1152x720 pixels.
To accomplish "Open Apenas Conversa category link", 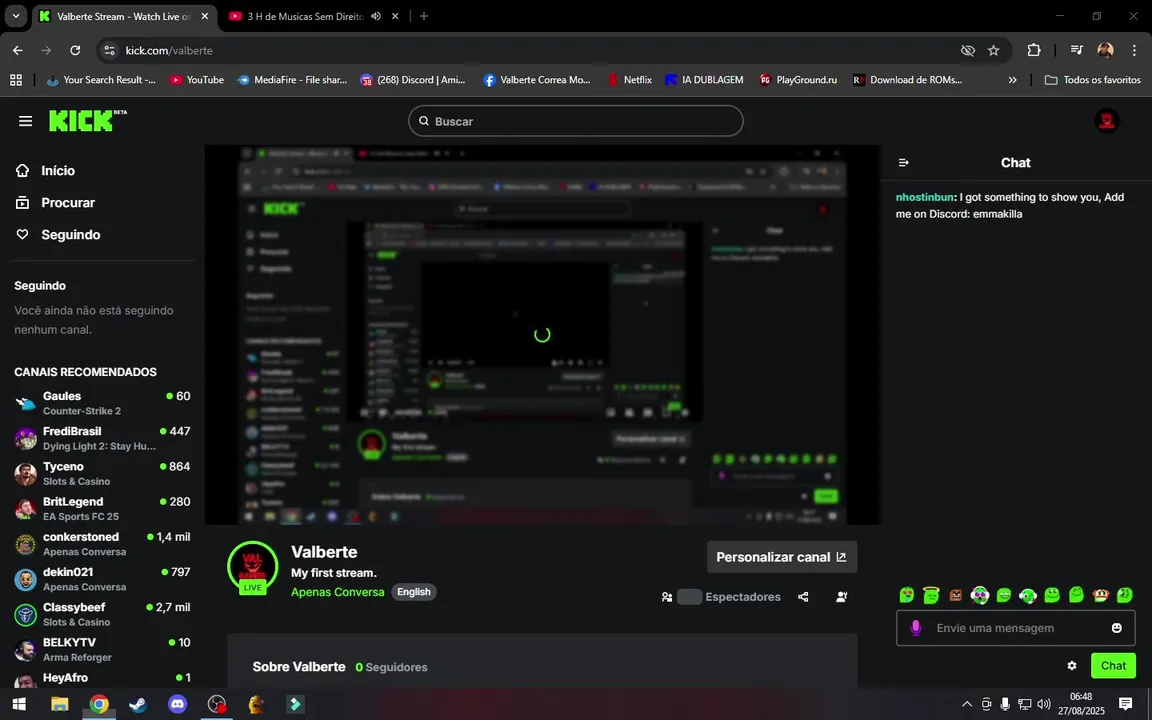I will click(337, 591).
